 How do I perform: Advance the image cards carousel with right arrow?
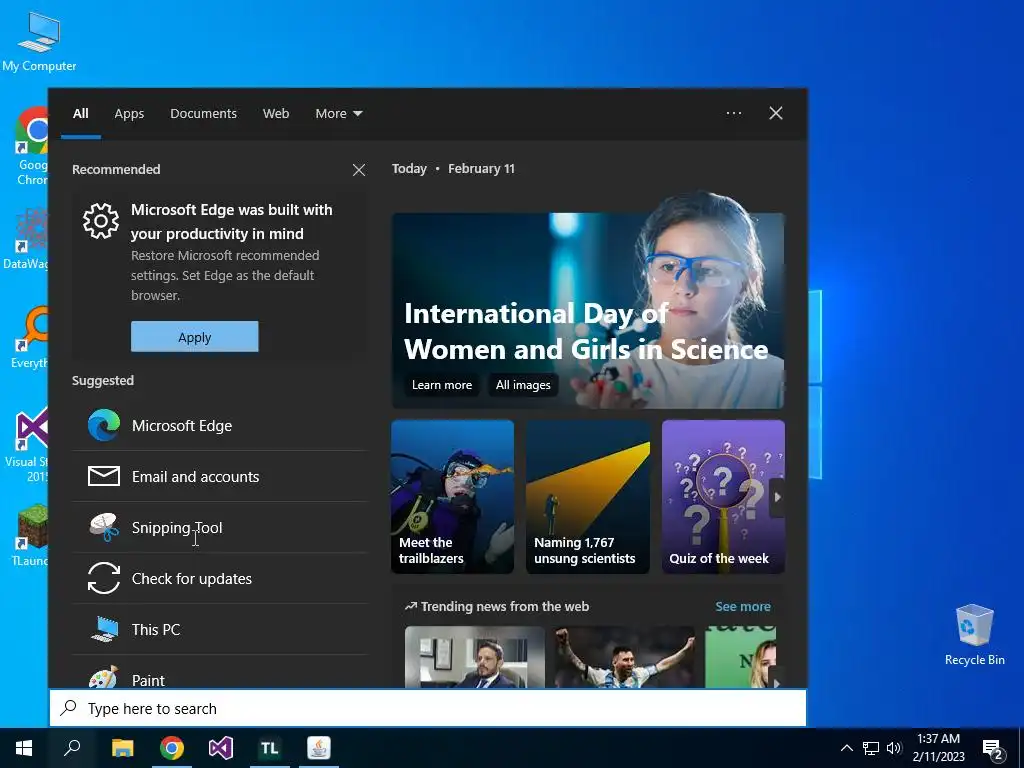[x=777, y=497]
